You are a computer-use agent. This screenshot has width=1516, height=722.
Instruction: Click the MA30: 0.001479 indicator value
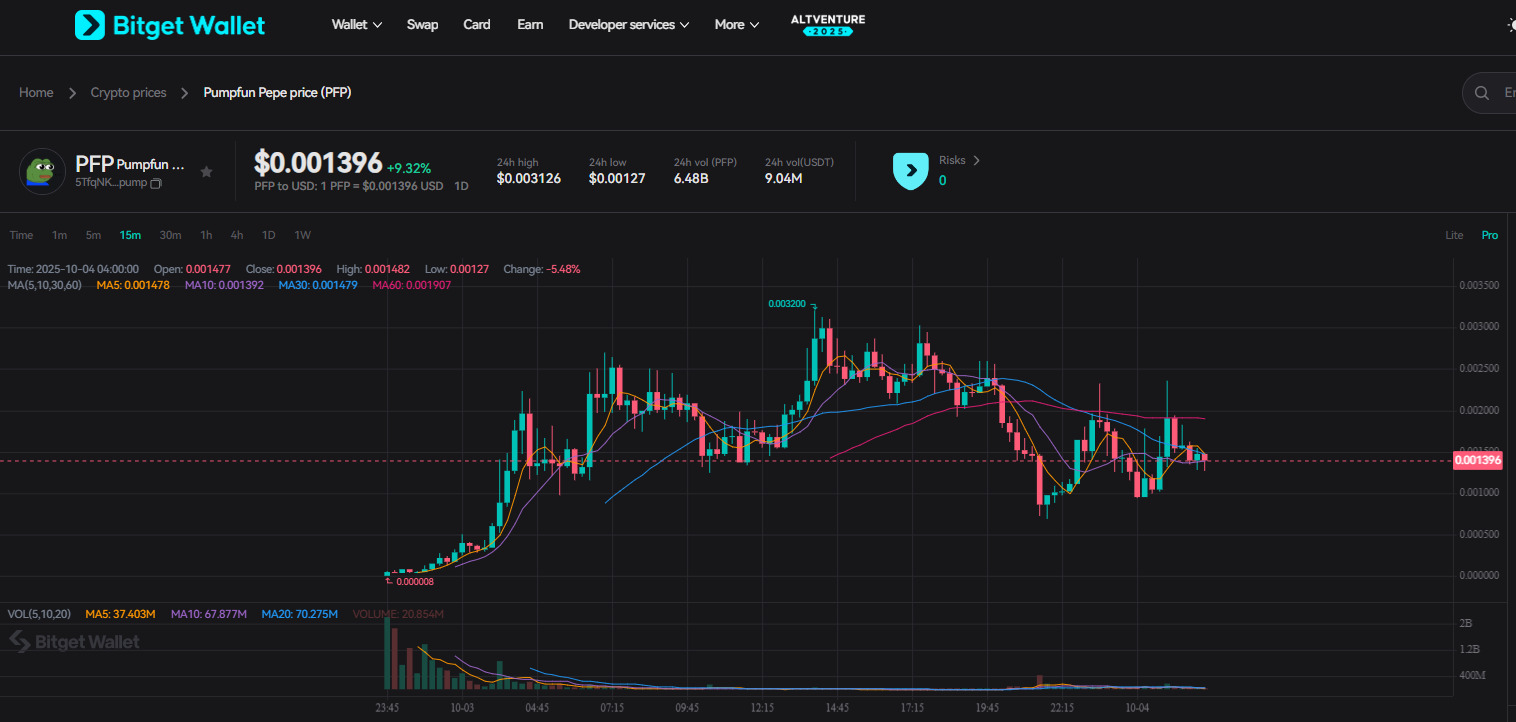318,285
